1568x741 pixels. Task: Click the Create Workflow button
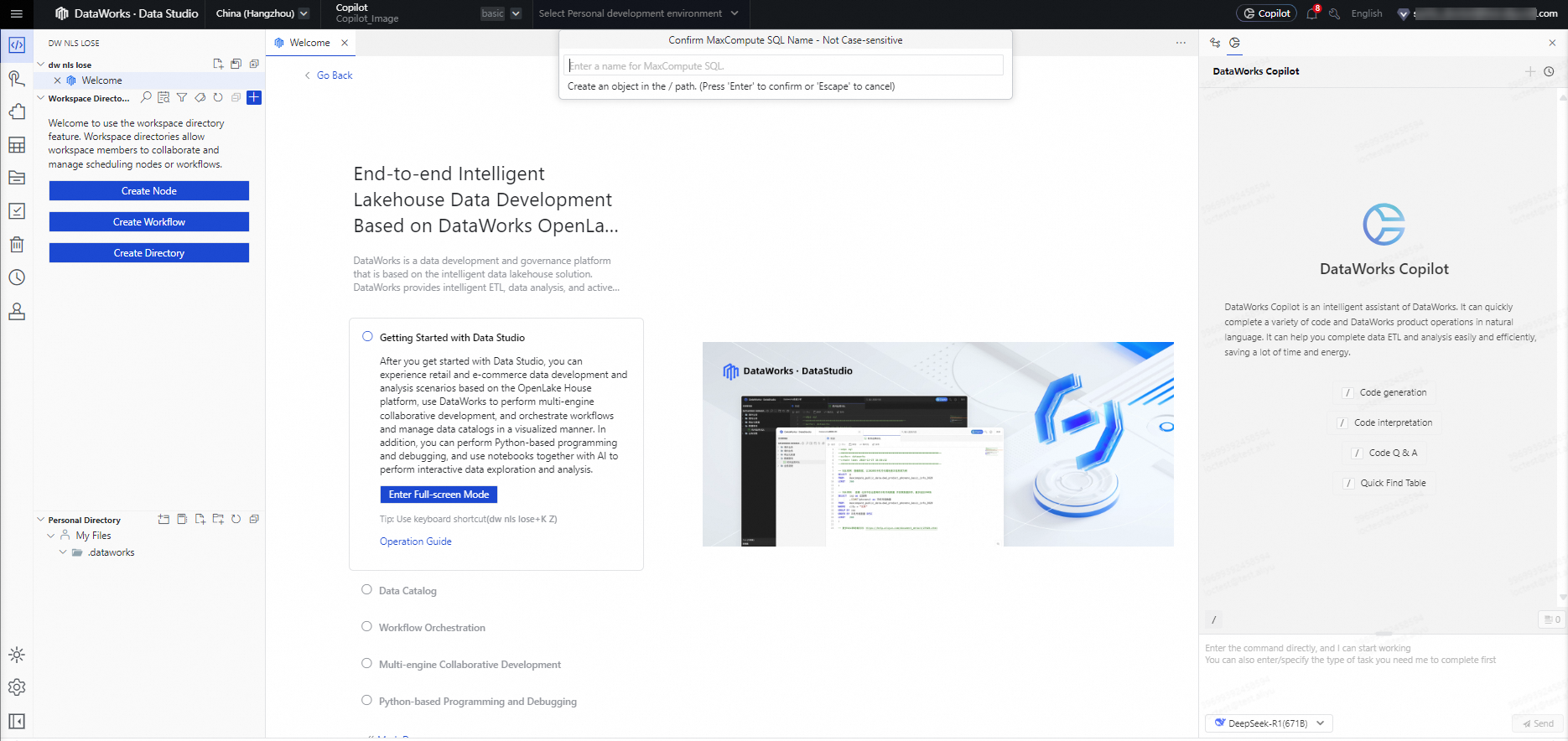click(x=149, y=222)
